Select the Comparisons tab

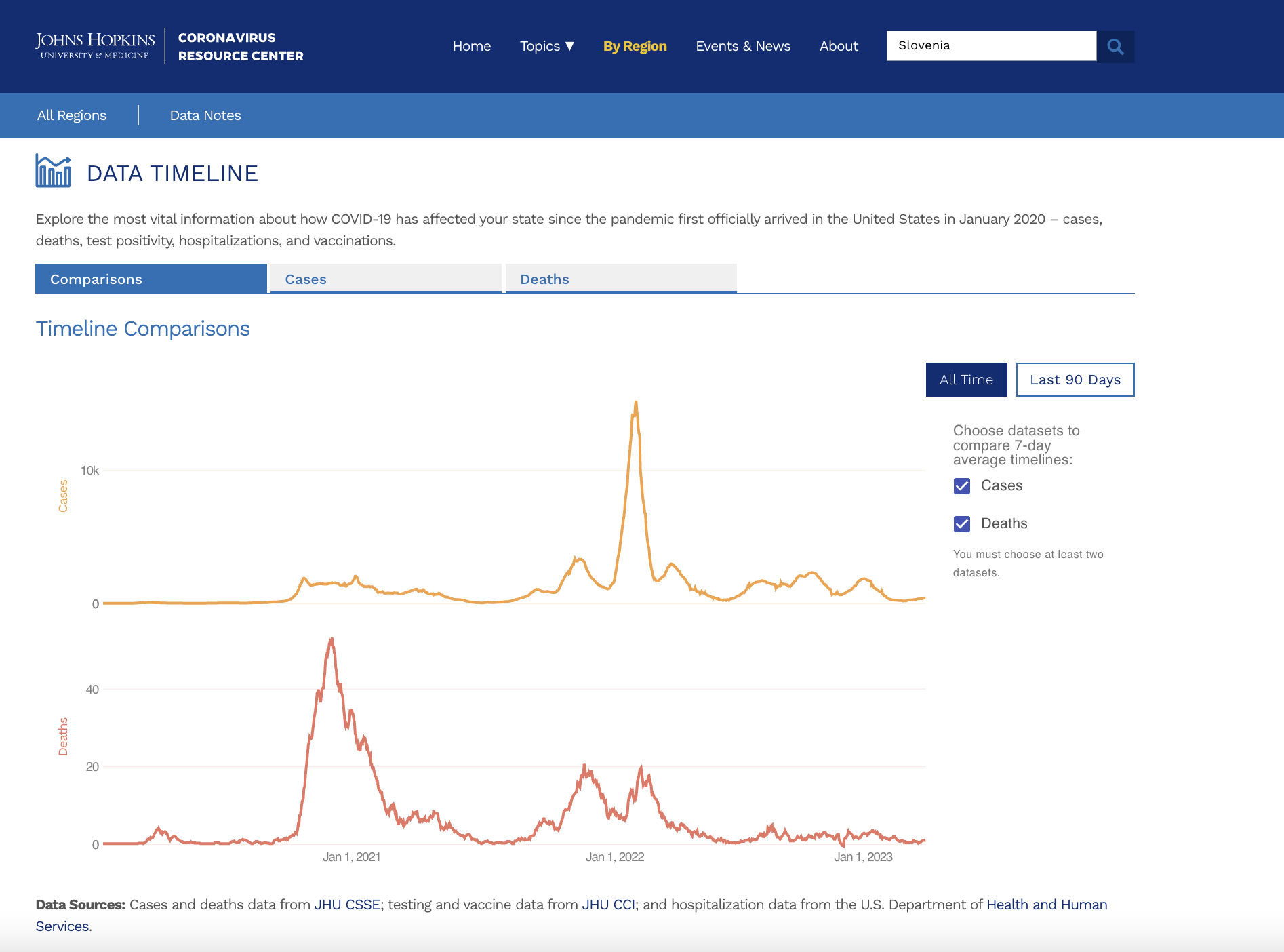click(151, 279)
